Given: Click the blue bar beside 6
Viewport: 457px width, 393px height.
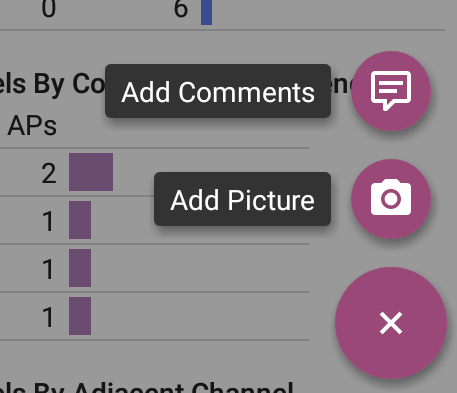Looking at the screenshot, I should 206,12.
